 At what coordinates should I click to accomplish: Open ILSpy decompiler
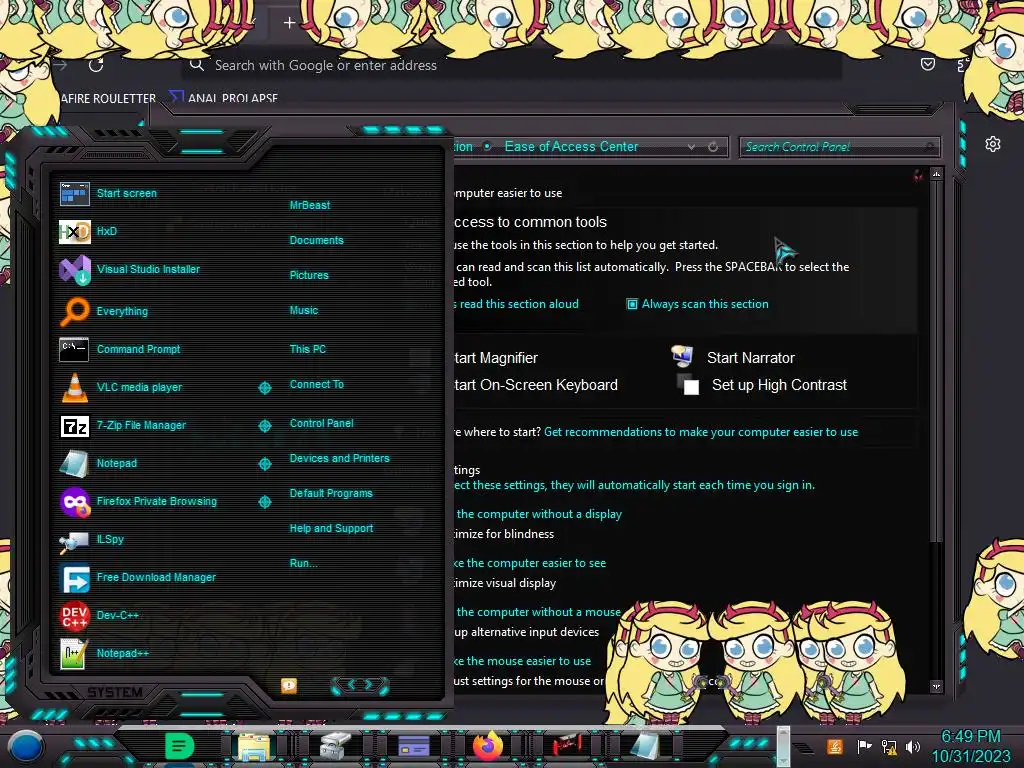91,539
